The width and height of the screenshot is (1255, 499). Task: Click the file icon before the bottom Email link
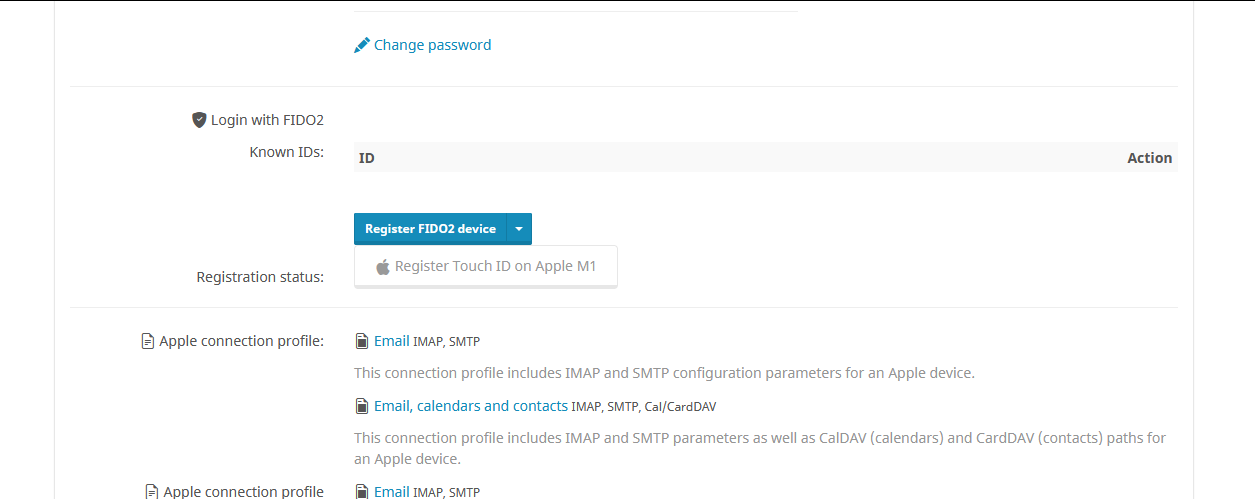362,492
